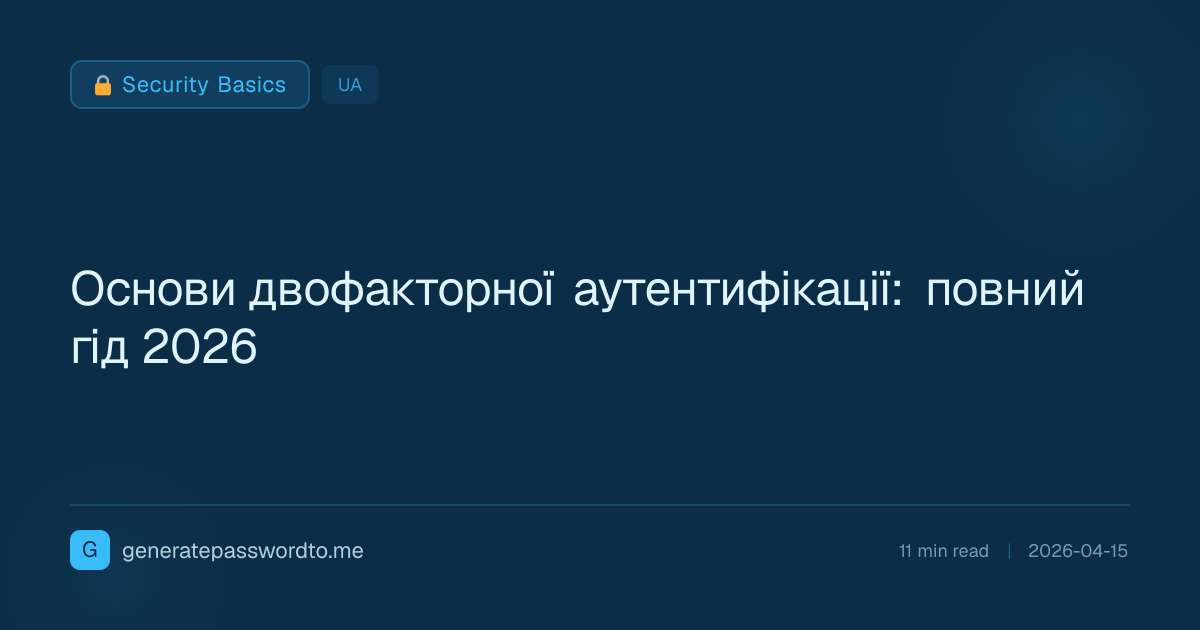Click the vertical separator before the date

coord(1009,551)
